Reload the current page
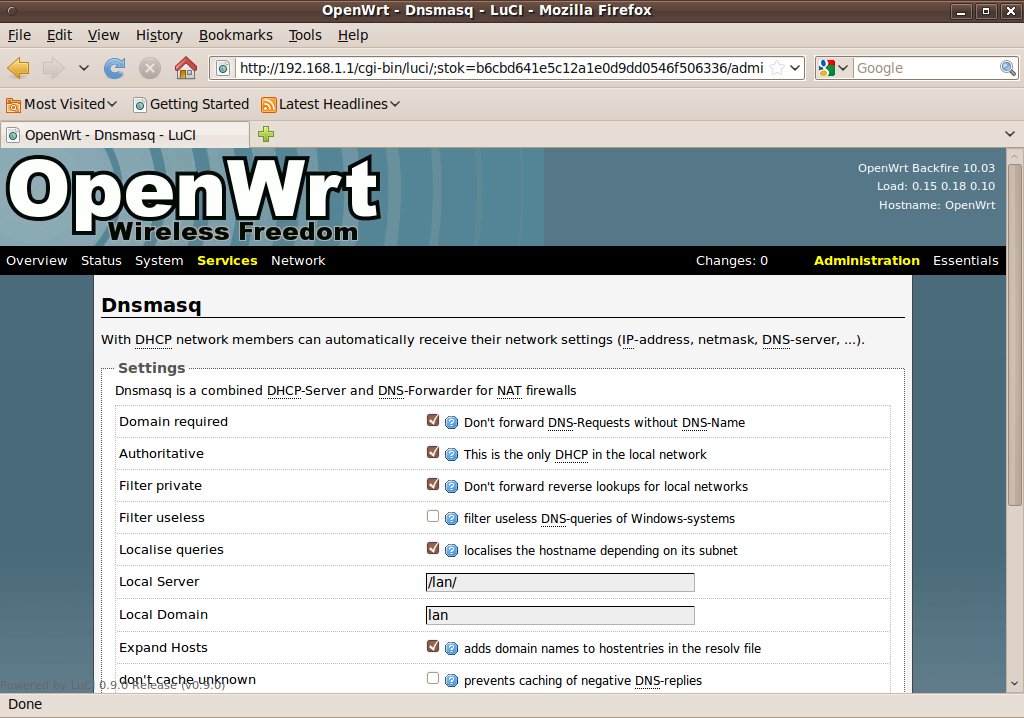 (115, 68)
